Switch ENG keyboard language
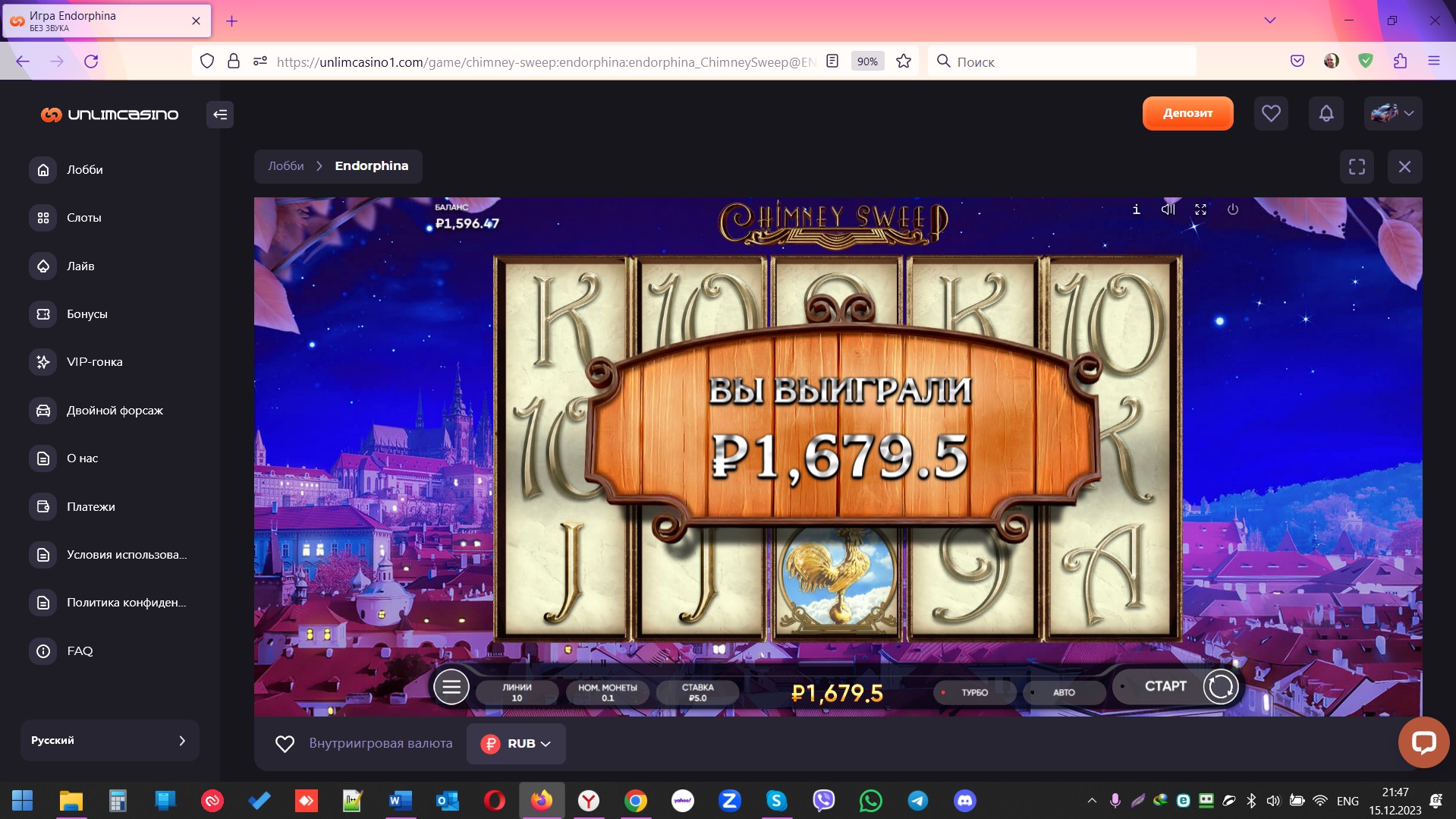The width and height of the screenshot is (1456, 819). [x=1348, y=801]
